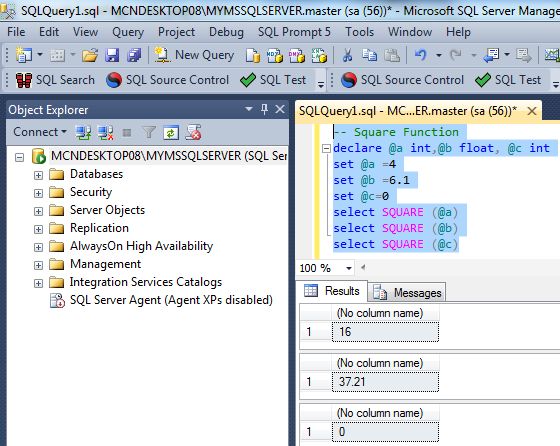This screenshot has height=446, width=560.
Task: Open toolbar options overflow after first SQL Test
Action: tap(321, 84)
